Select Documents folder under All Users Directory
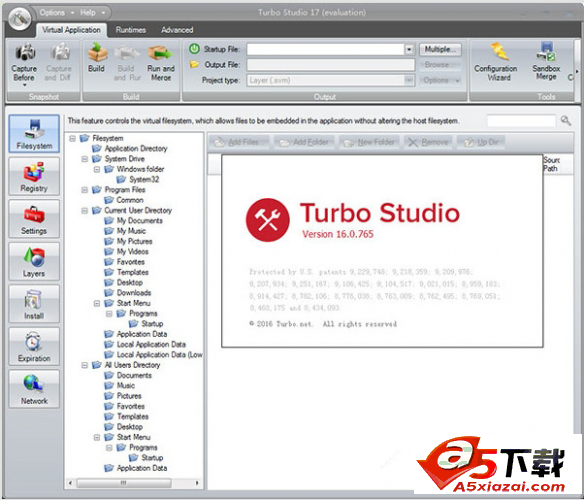Screen dimensions: 584x500 coord(128,375)
